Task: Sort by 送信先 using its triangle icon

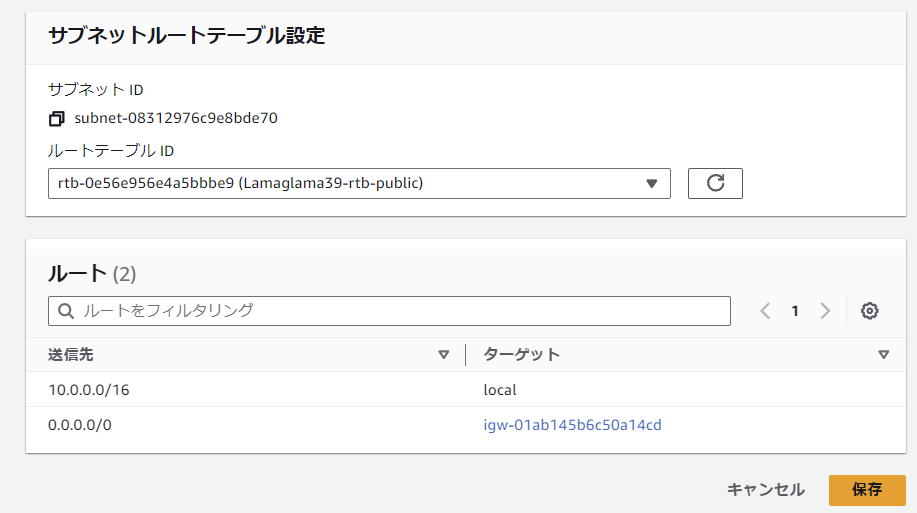Action: coord(443,354)
